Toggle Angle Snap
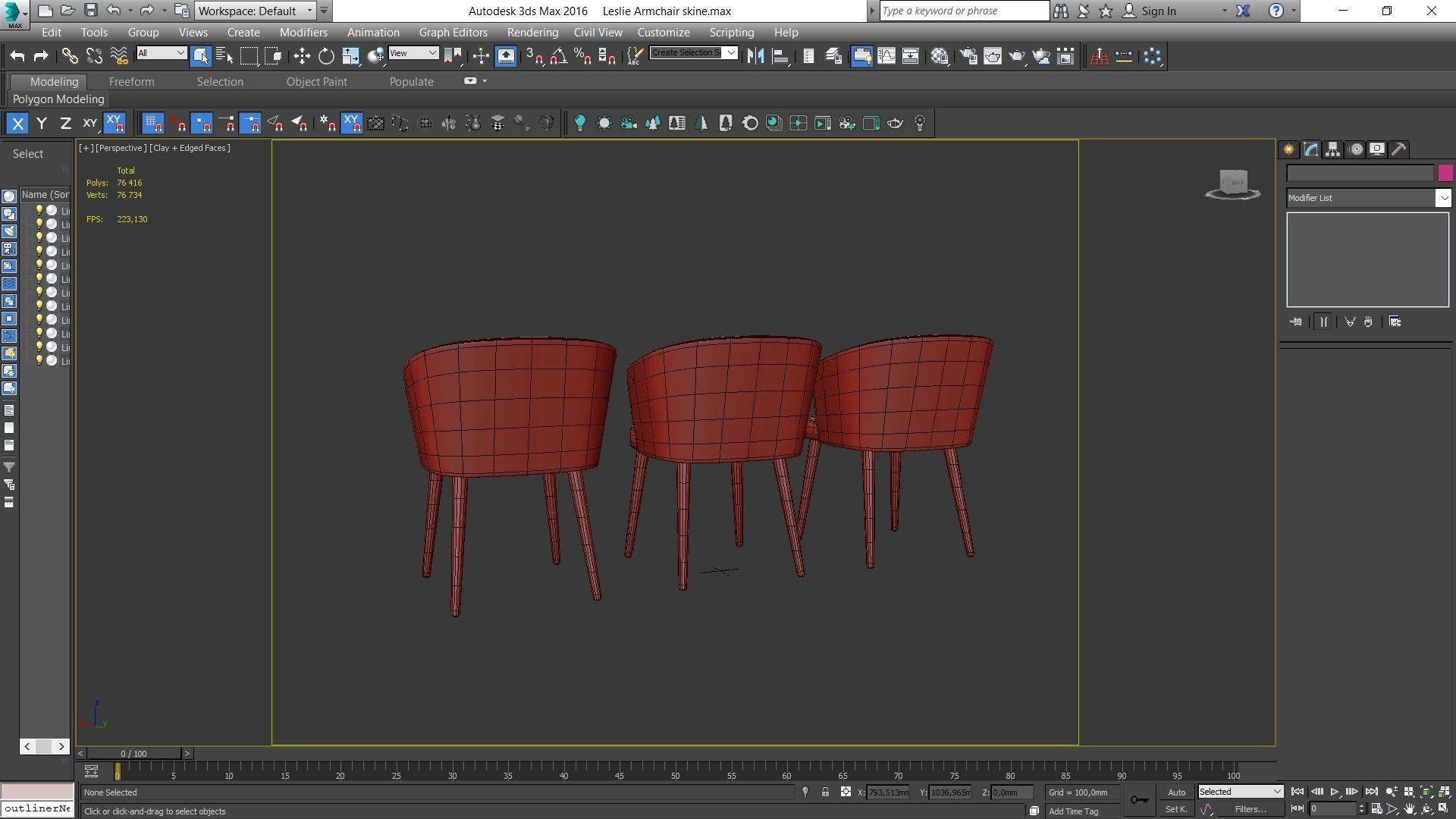 click(558, 56)
